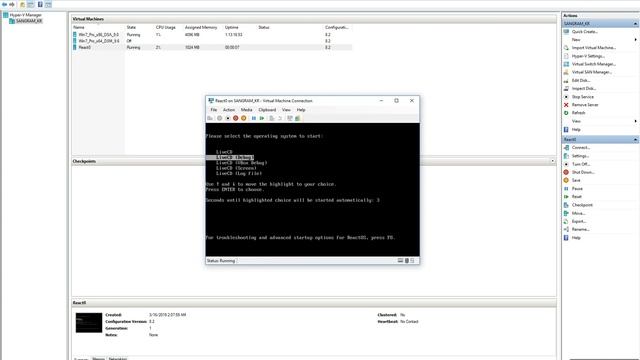Open Media menu in VM Connection window
640x360 pixels.
246,110
